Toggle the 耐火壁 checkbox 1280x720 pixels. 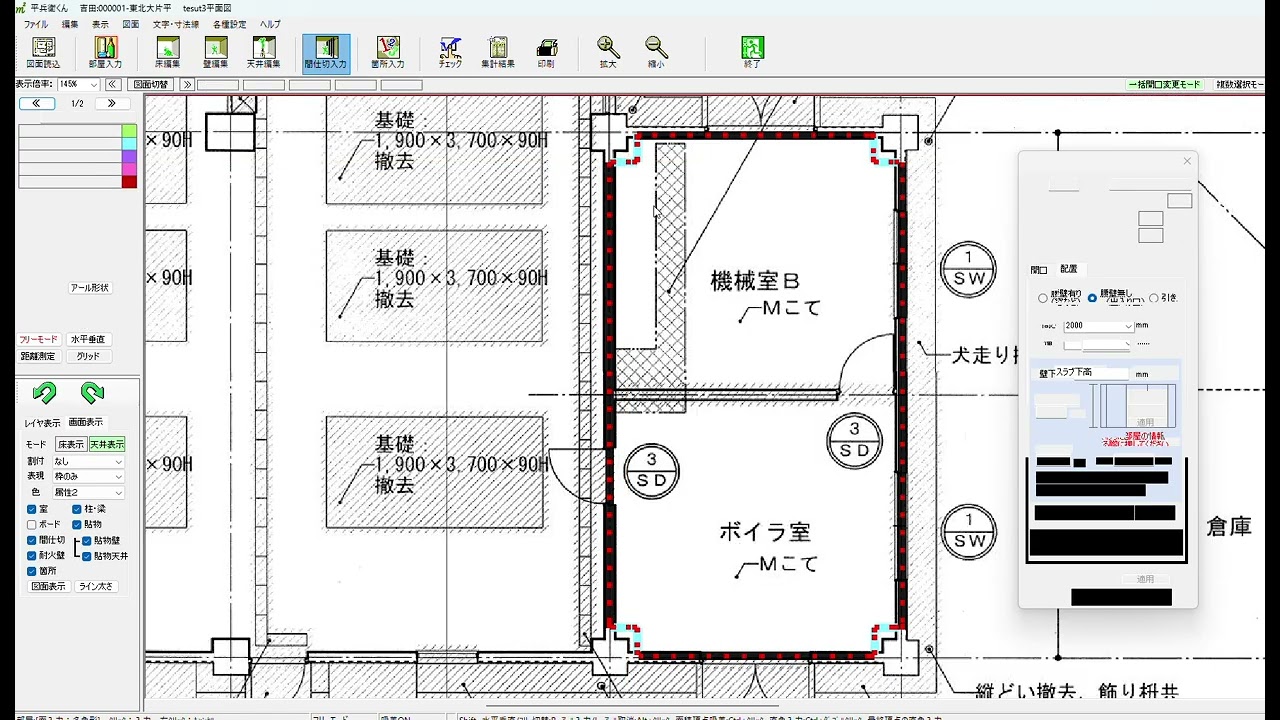[32, 555]
